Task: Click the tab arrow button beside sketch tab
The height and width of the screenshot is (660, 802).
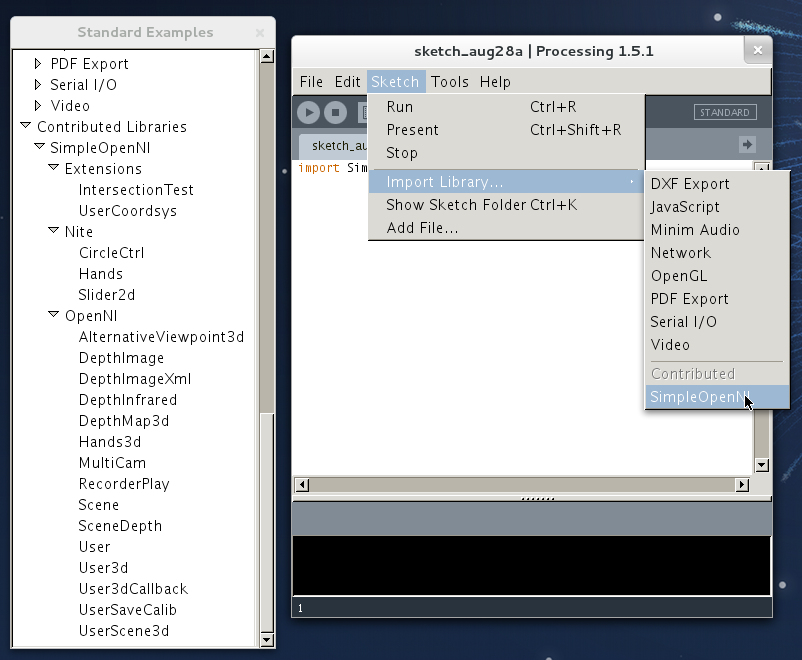Action: coord(747,144)
